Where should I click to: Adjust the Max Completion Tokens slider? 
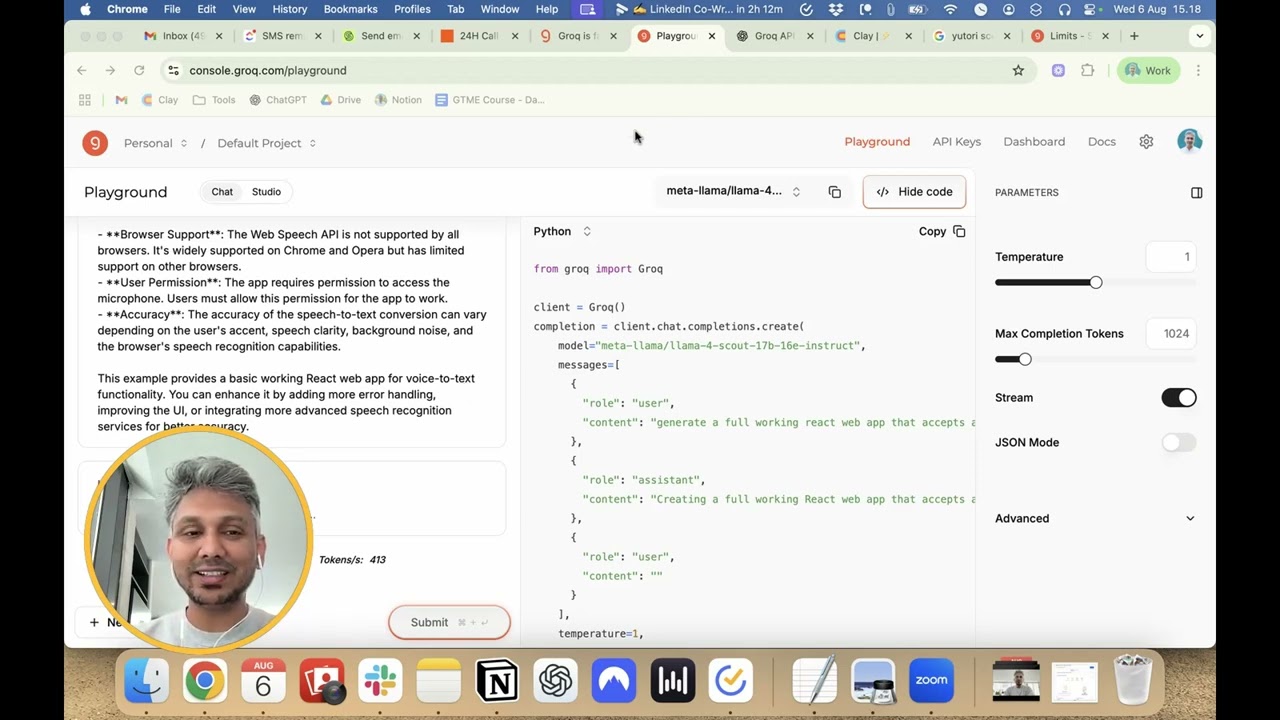[1024, 359]
